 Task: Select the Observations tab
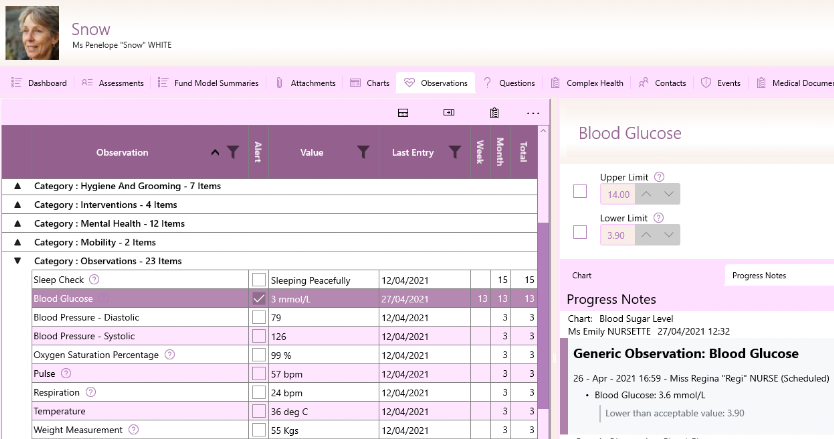coord(436,83)
